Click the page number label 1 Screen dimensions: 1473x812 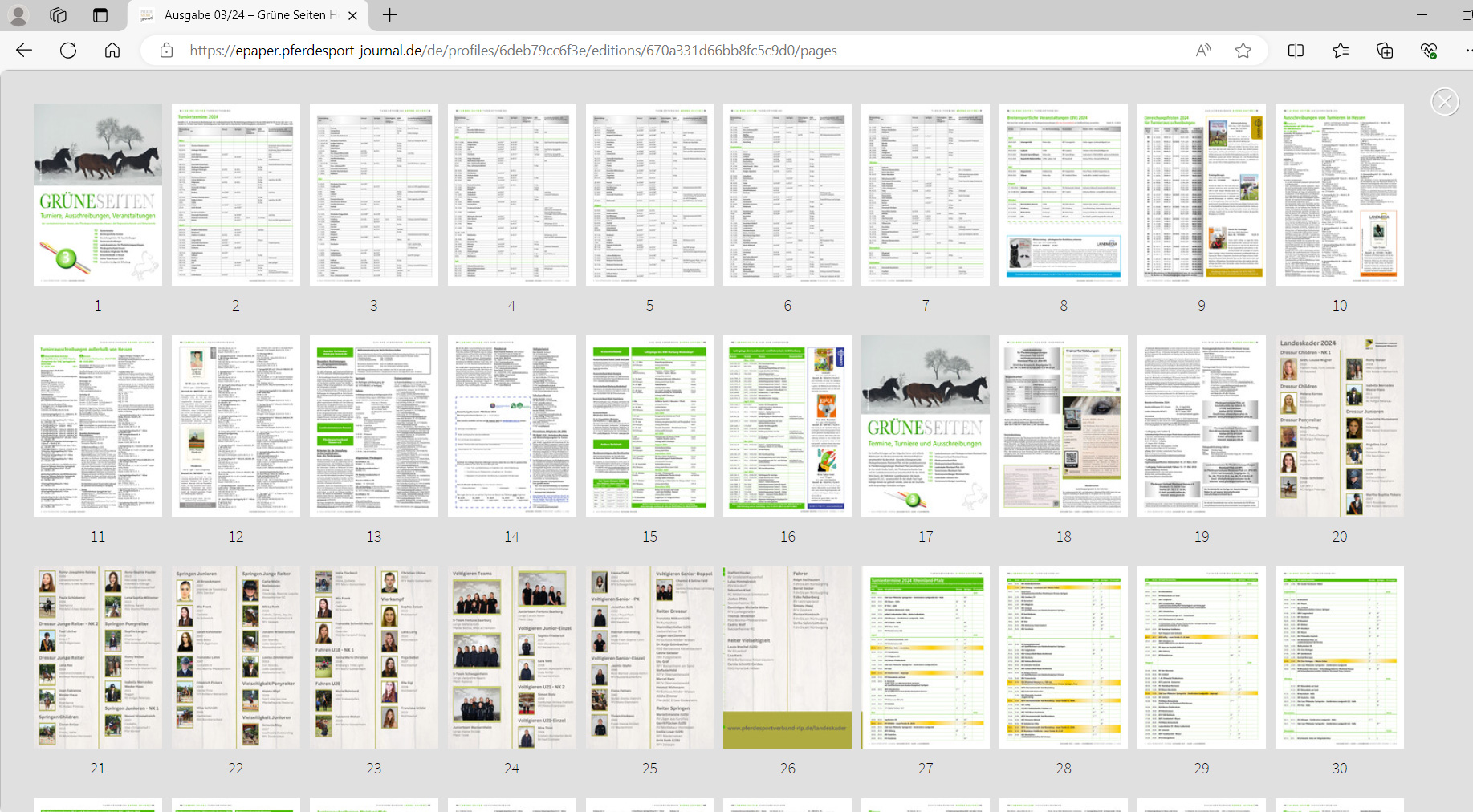98,305
